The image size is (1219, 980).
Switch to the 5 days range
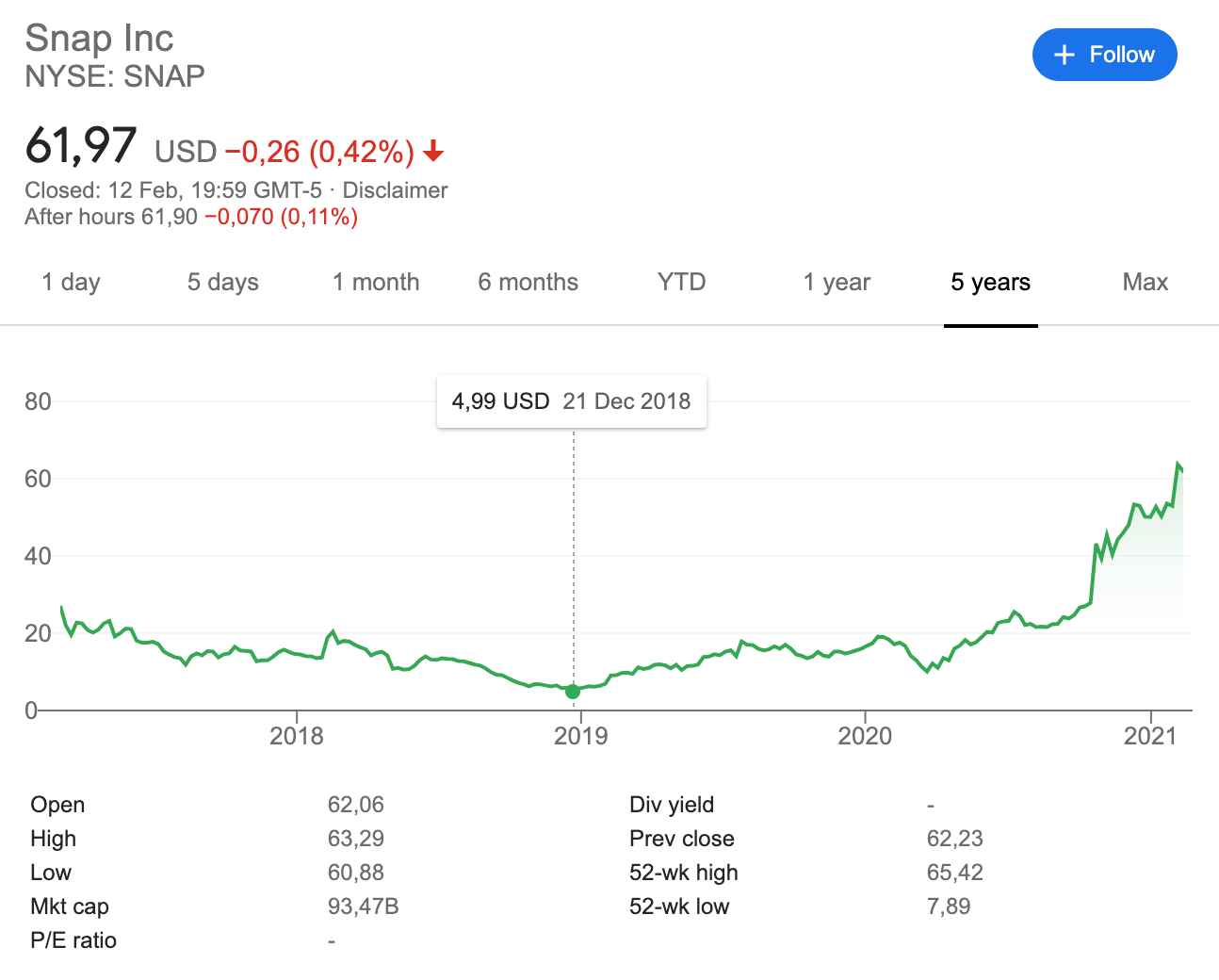[x=223, y=282]
